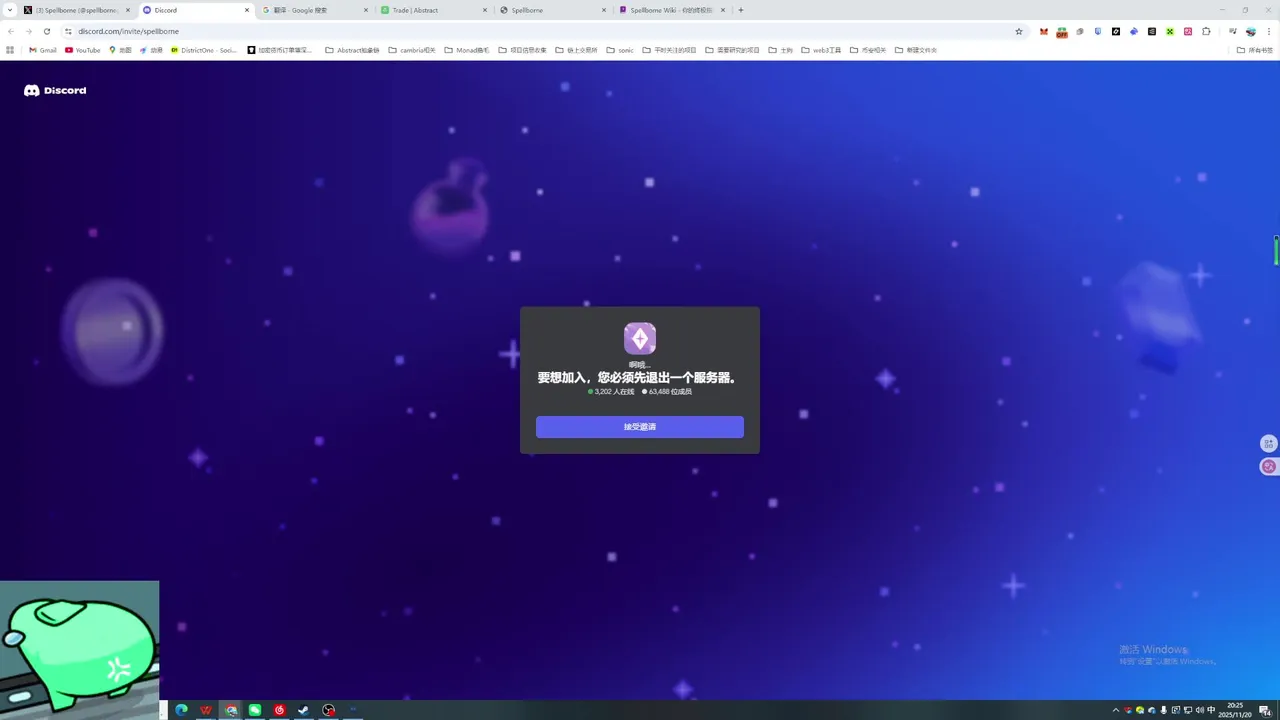
Task: Open the WPS app in taskbar
Action: 206,710
